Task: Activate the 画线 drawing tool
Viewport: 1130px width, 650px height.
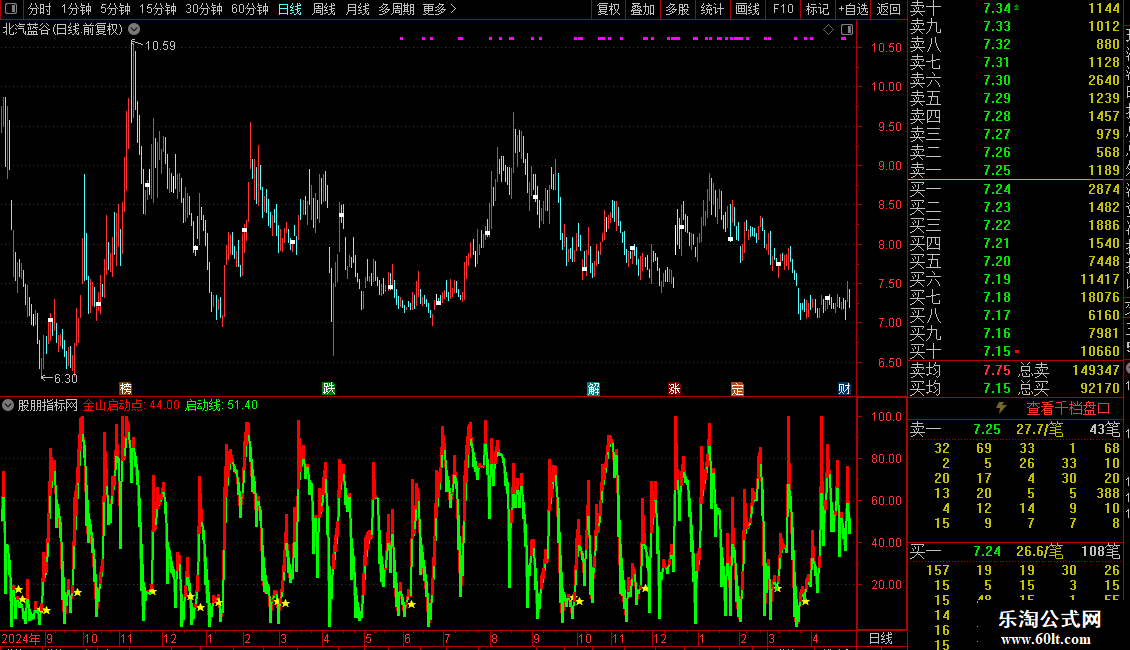Action: pos(747,9)
